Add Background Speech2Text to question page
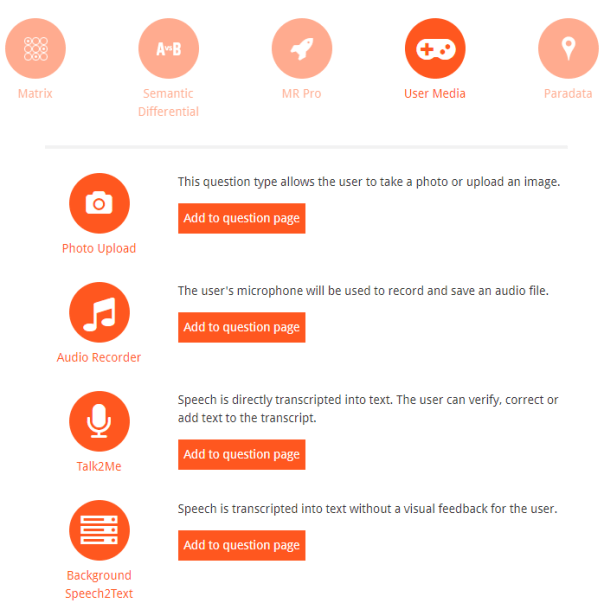The image size is (604, 603). pyautogui.click(x=242, y=546)
